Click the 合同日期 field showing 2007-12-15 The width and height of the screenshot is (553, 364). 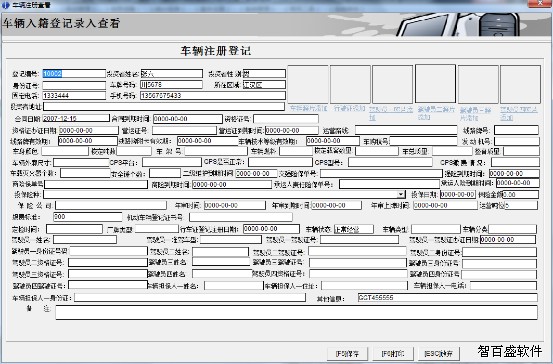(76, 118)
